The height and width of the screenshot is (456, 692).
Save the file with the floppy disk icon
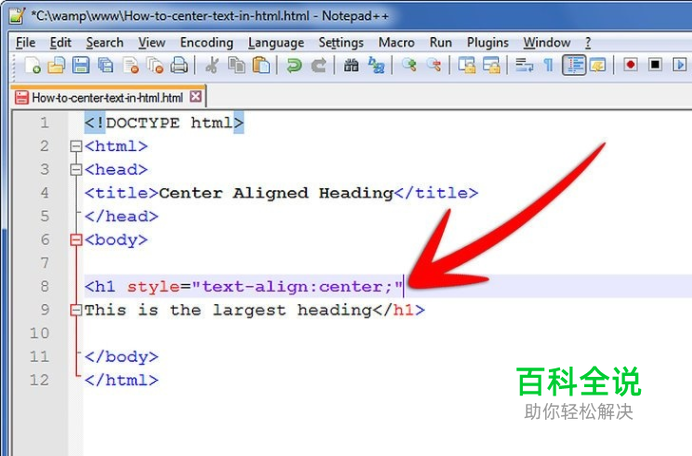81,65
